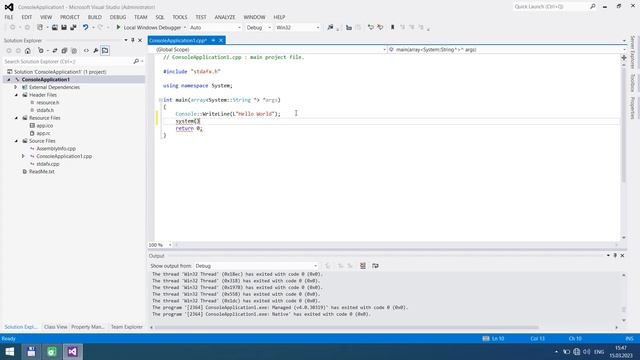The width and height of the screenshot is (640, 360).
Task: Open the Properties wrench icon in Solution Explorer
Action: point(96,51)
